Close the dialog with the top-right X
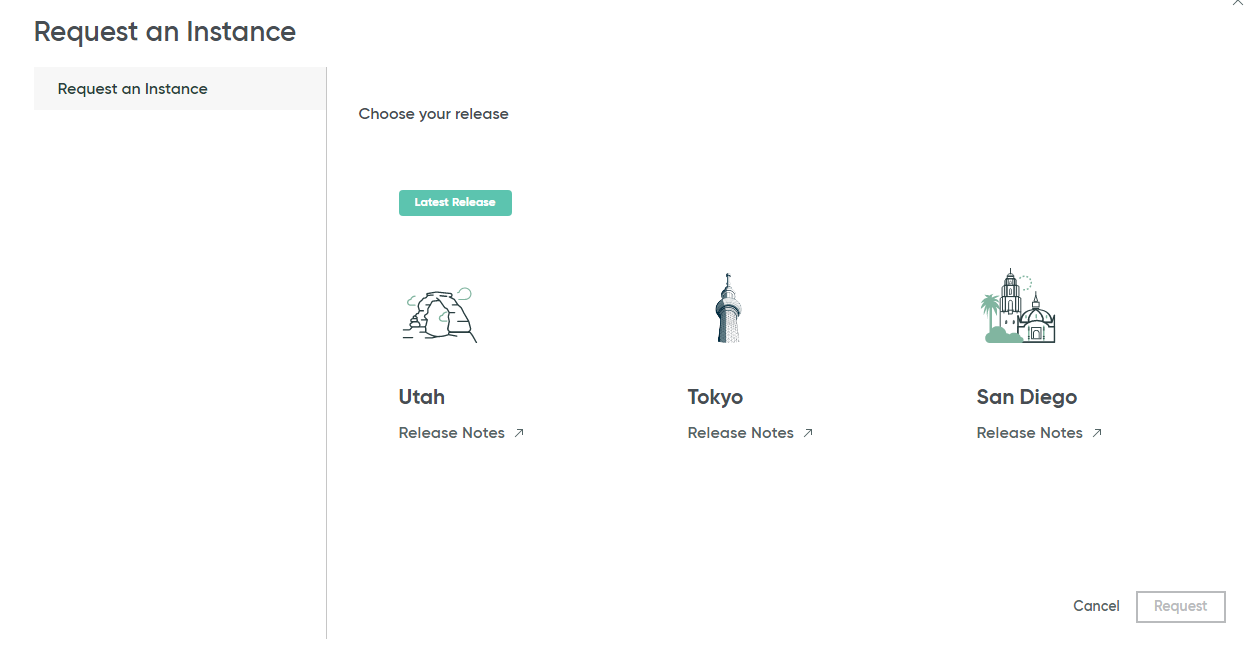Screen dimensions: 1250x654 coord(1238,4)
